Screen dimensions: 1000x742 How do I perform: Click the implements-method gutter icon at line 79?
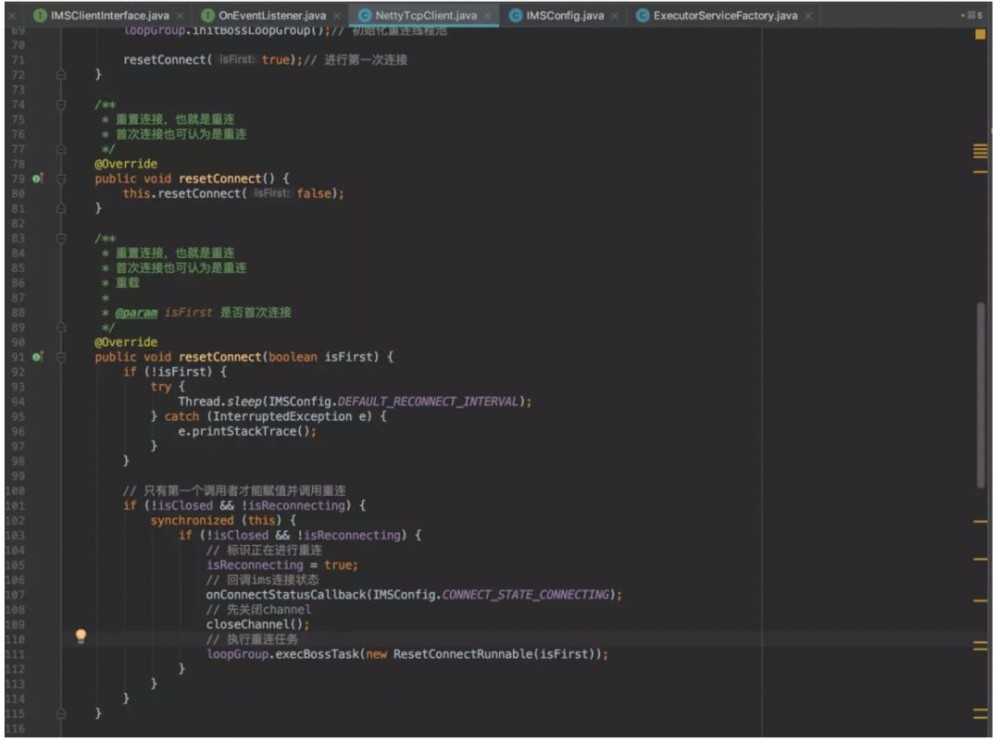click(x=38, y=179)
